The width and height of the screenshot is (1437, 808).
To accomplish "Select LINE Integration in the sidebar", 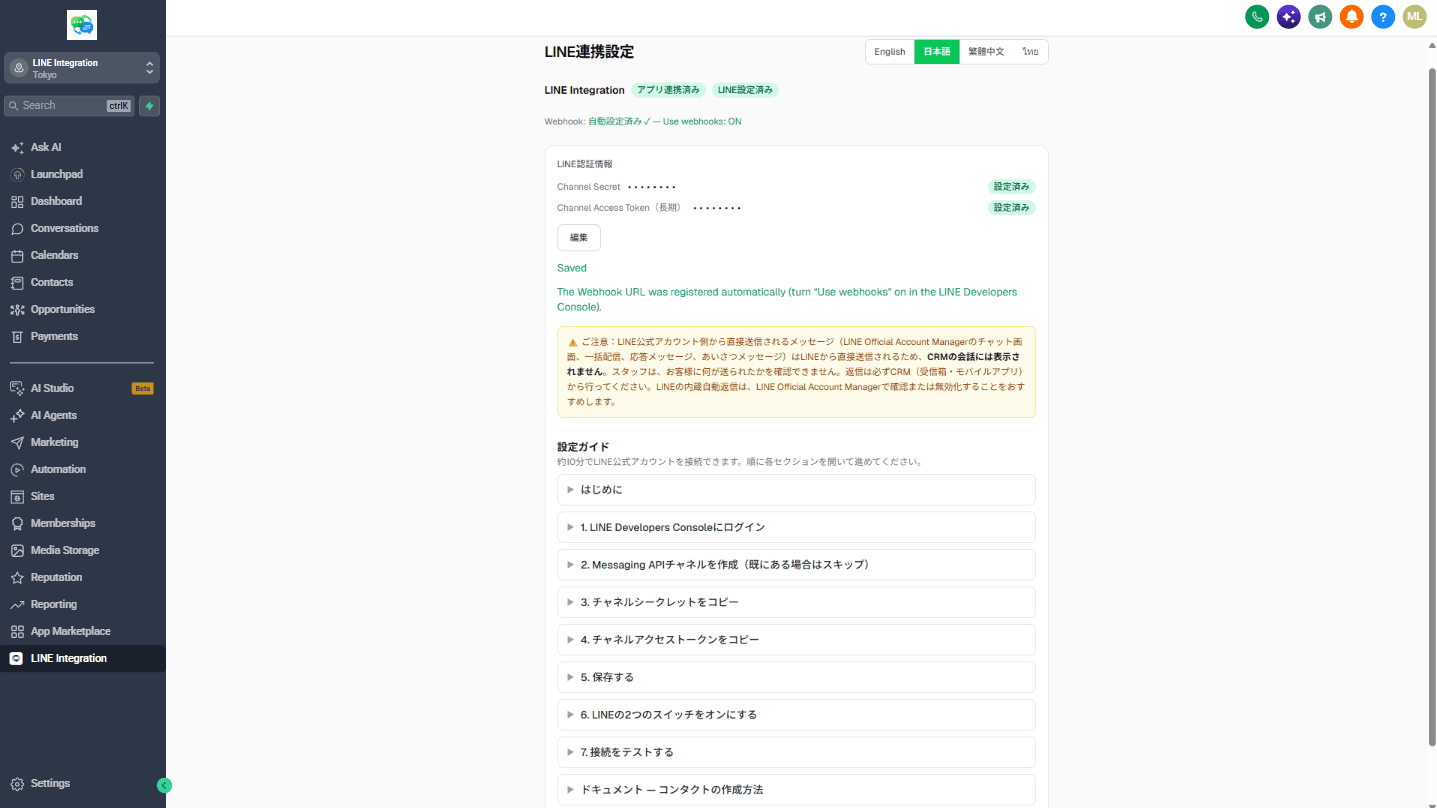I will tap(82, 658).
